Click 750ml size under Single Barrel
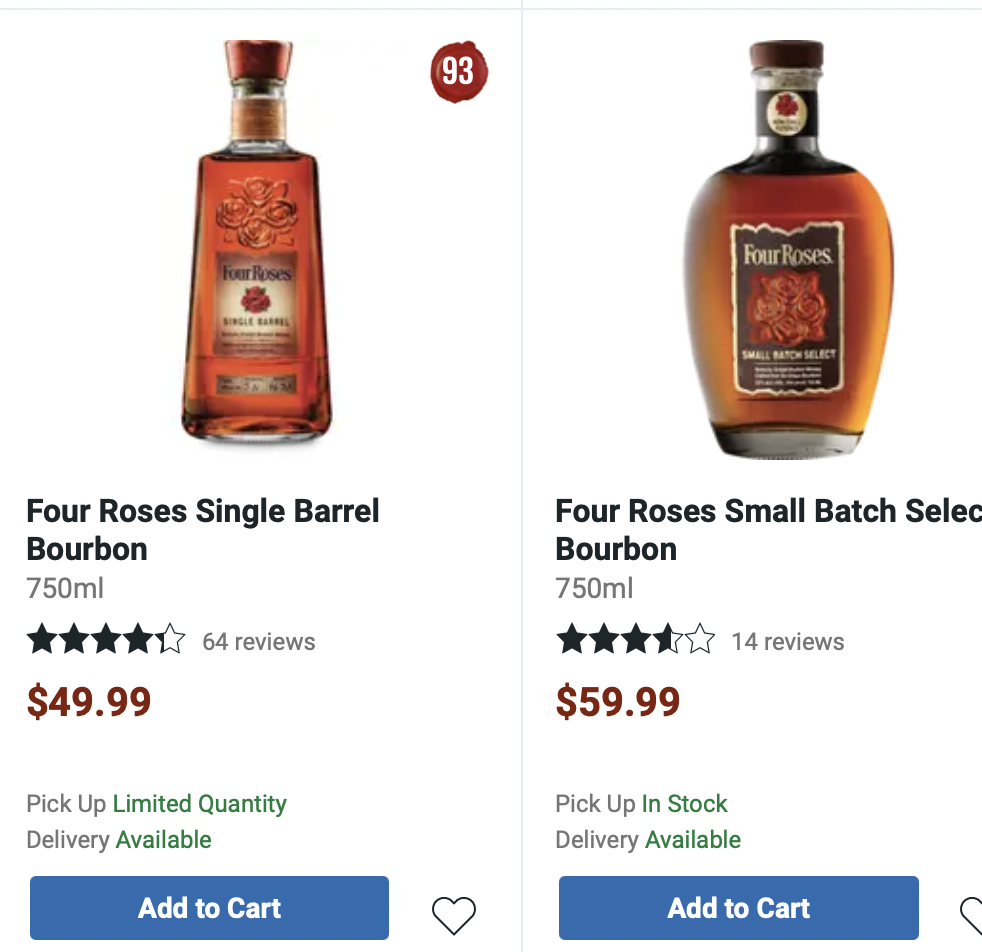 click(x=65, y=589)
